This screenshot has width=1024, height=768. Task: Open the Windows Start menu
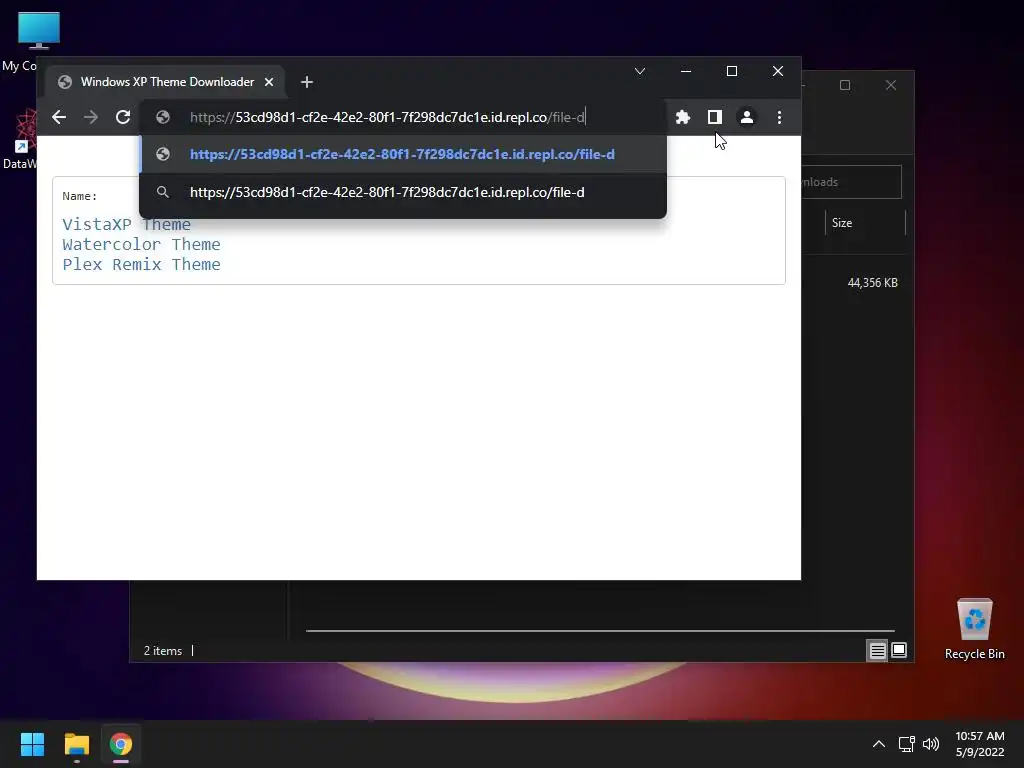(x=32, y=744)
